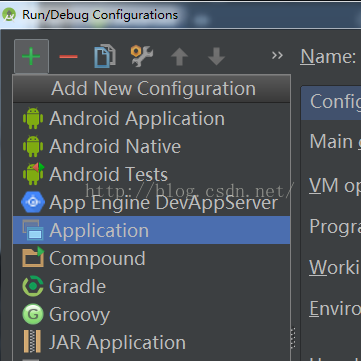Viewport: 361px width, 361px height.
Task: Click the App Engine hexagon icon
Action: pyautogui.click(x=33, y=202)
